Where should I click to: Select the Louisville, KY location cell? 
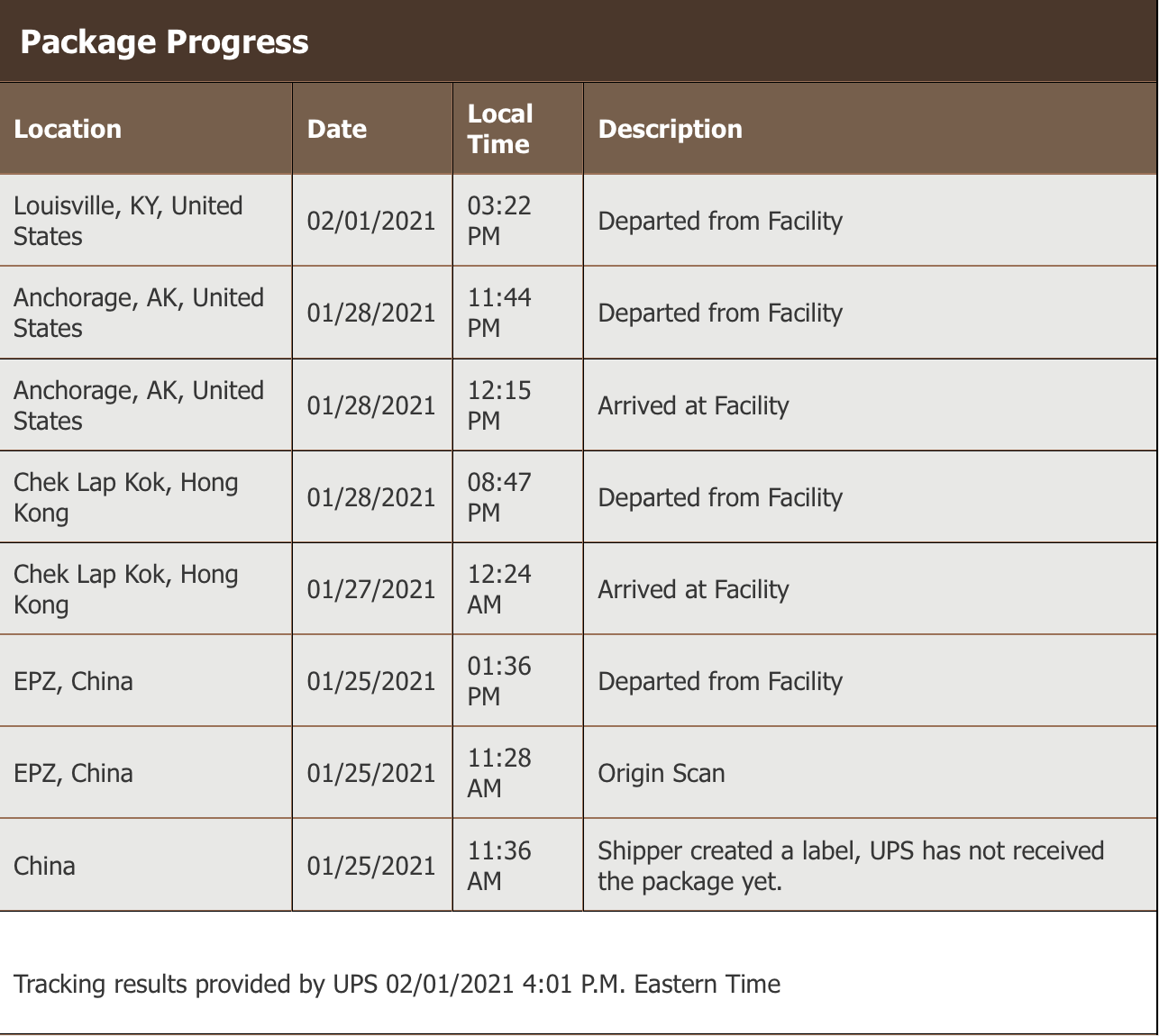tap(128, 221)
